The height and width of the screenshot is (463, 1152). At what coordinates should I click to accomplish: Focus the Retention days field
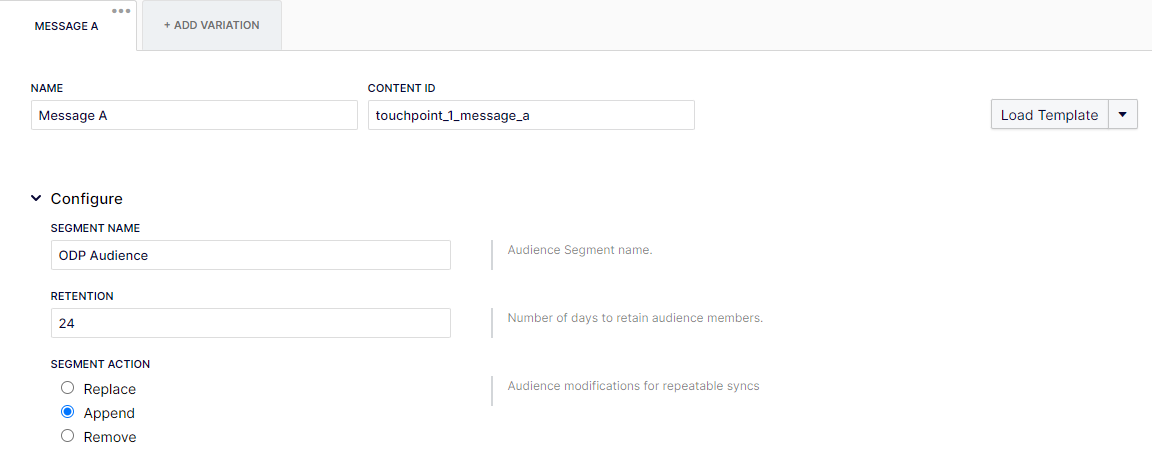point(251,323)
